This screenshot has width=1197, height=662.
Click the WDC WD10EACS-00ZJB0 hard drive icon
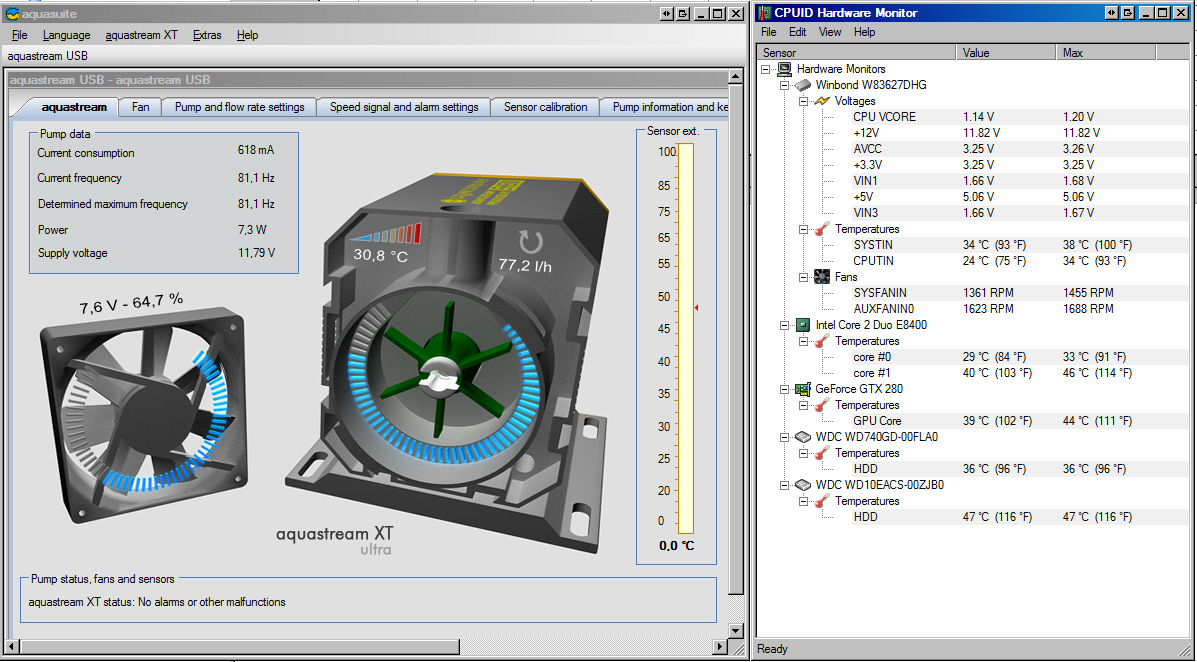[802, 485]
